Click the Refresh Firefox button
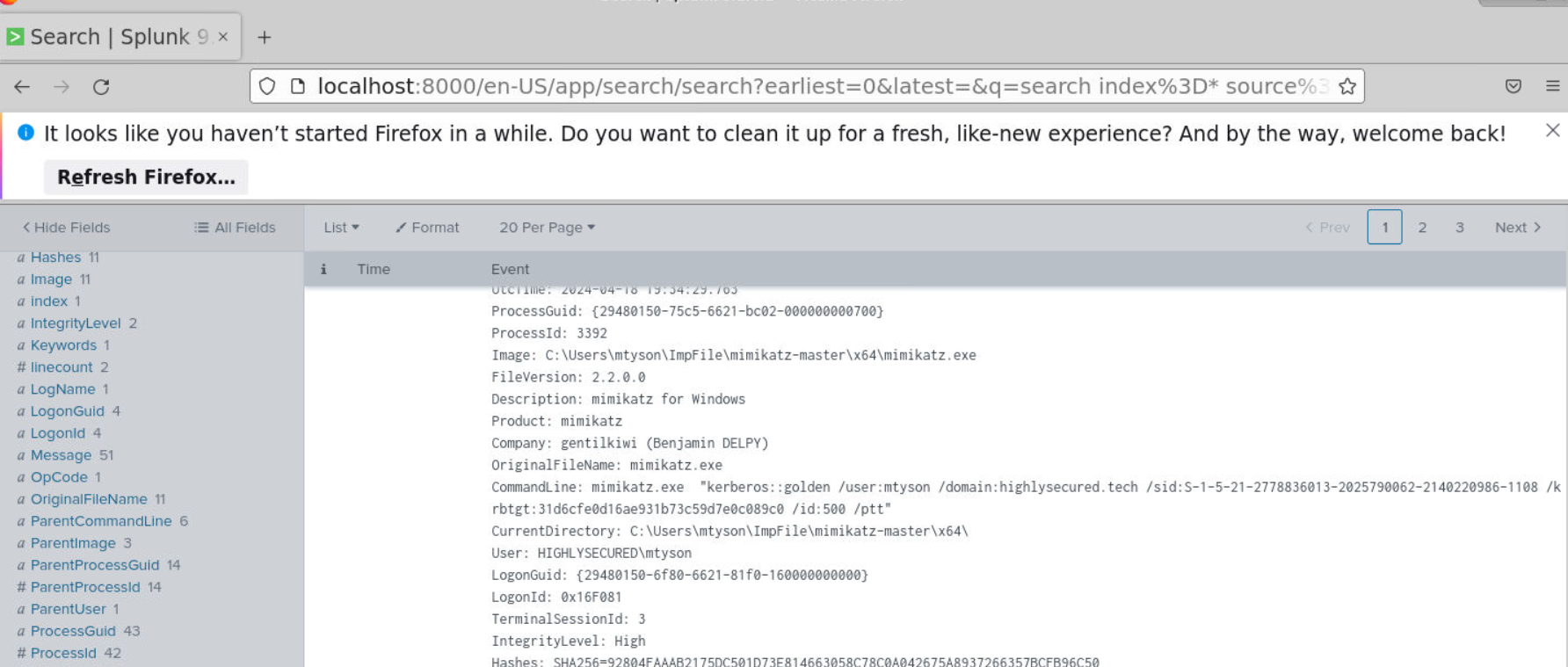Viewport: 1568px width, 667px height. pyautogui.click(x=146, y=177)
